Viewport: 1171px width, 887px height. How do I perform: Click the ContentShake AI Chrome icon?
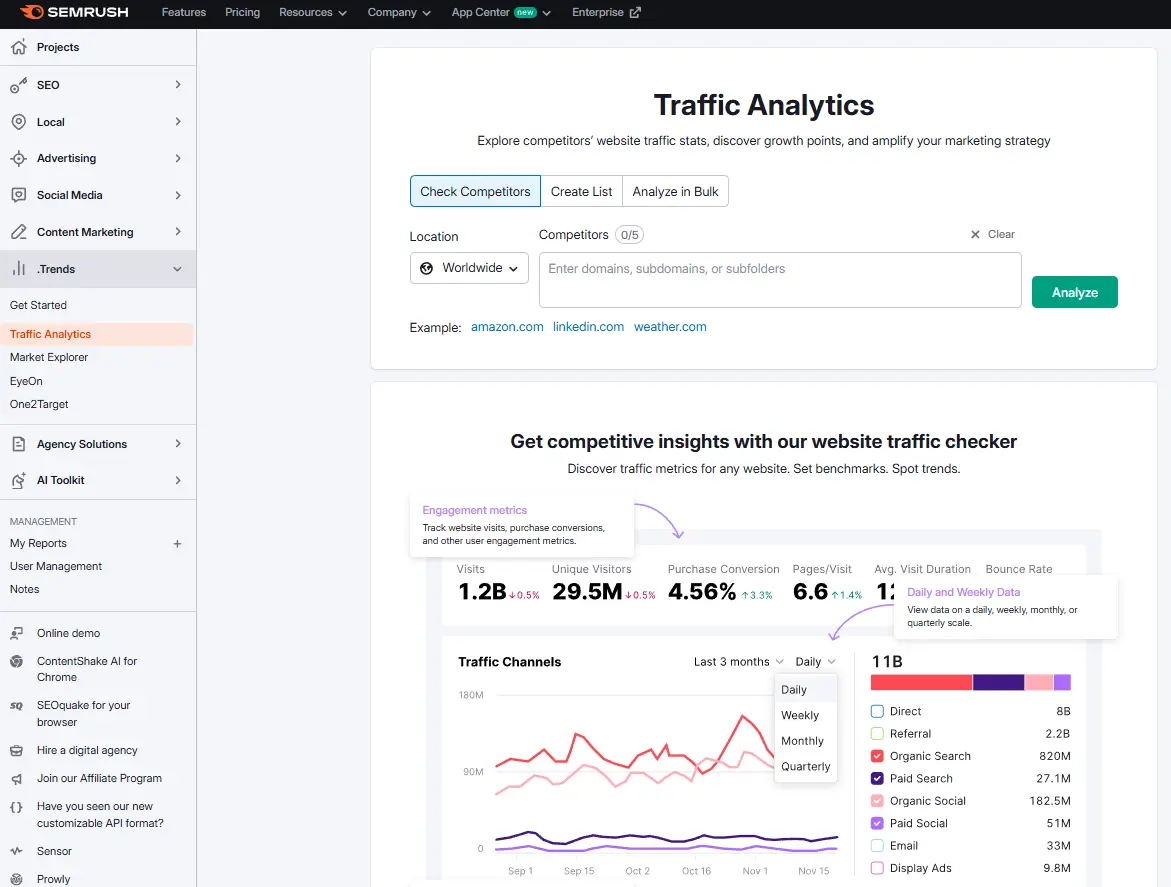coord(16,662)
